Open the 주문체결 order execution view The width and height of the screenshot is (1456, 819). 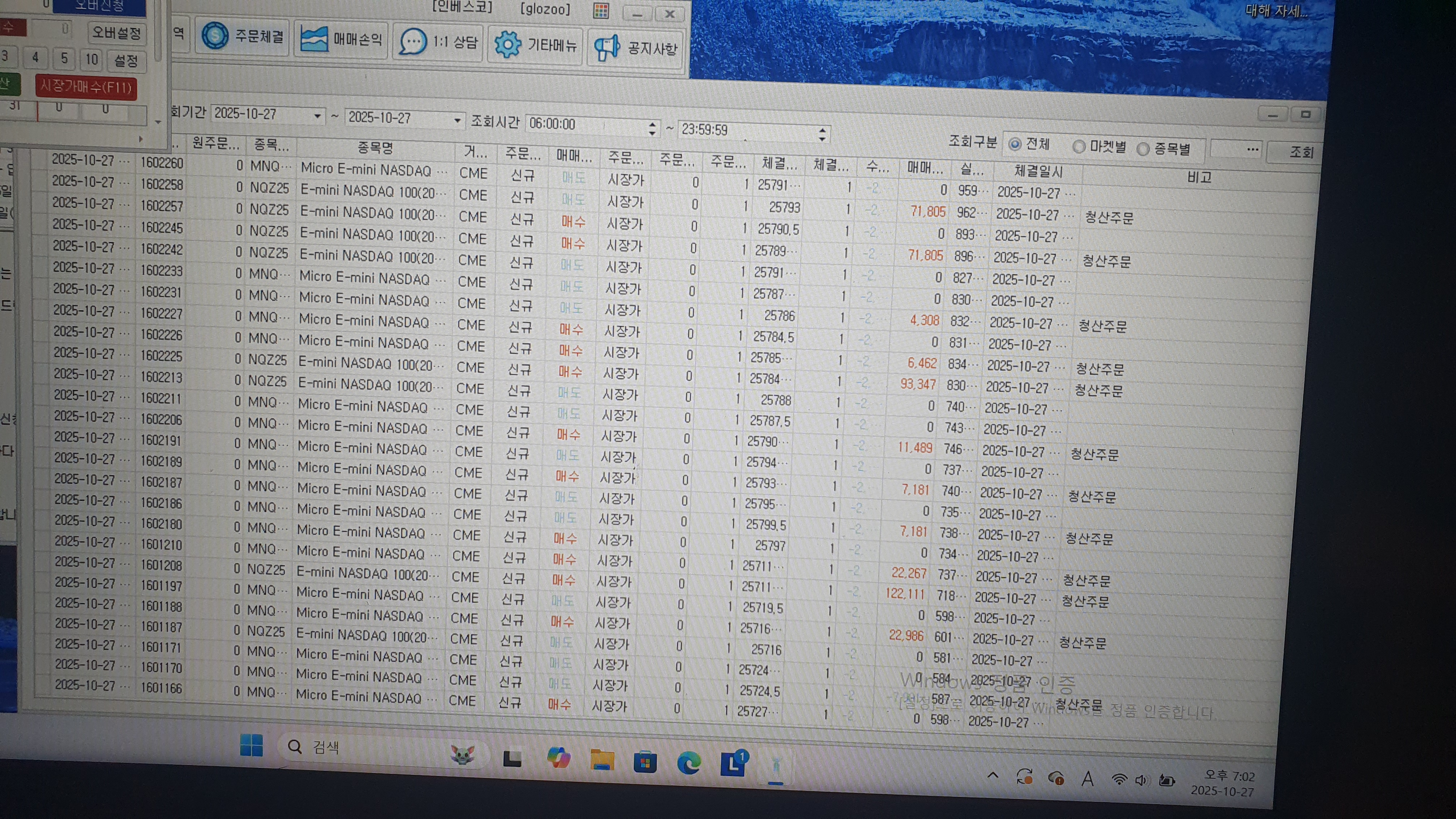[242, 37]
